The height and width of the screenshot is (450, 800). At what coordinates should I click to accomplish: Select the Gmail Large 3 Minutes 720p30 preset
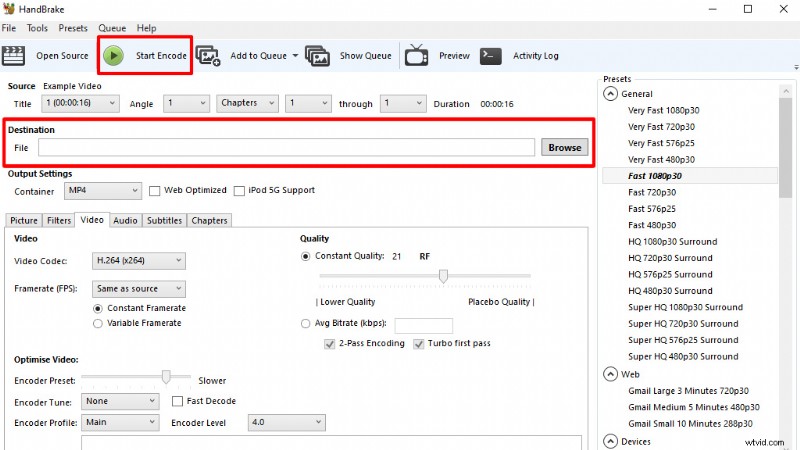[688, 391]
